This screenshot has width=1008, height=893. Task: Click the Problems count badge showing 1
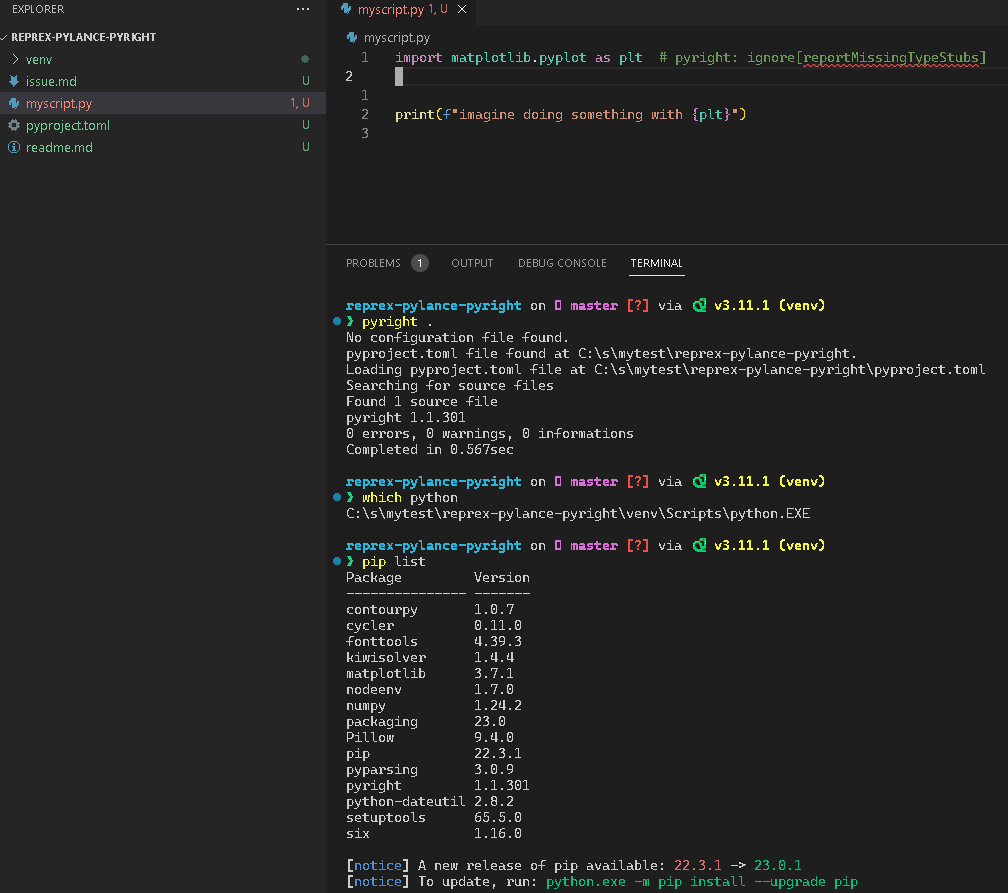(x=420, y=263)
